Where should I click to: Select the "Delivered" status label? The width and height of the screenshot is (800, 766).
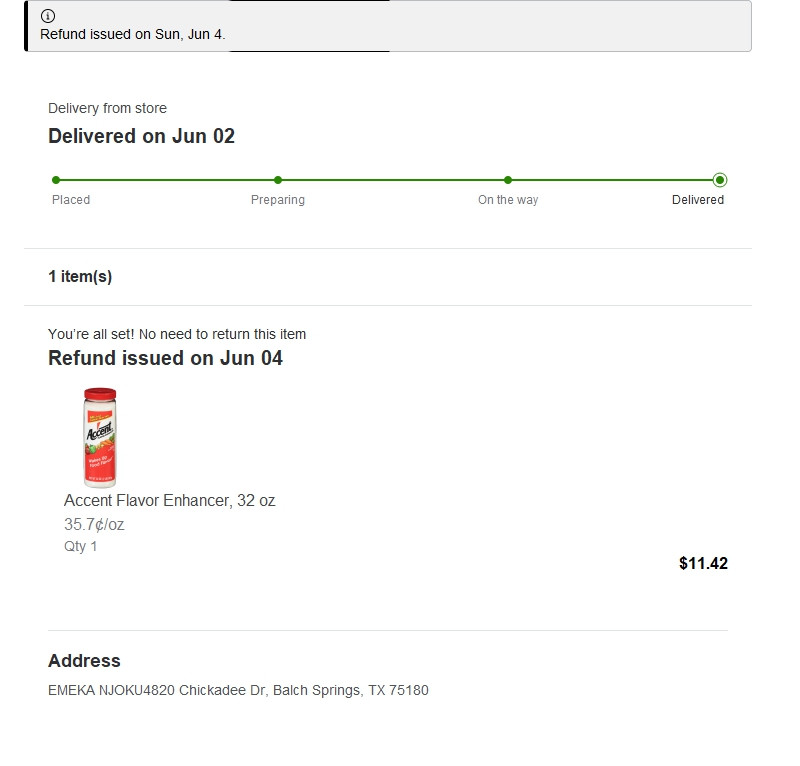pyautogui.click(x=698, y=200)
